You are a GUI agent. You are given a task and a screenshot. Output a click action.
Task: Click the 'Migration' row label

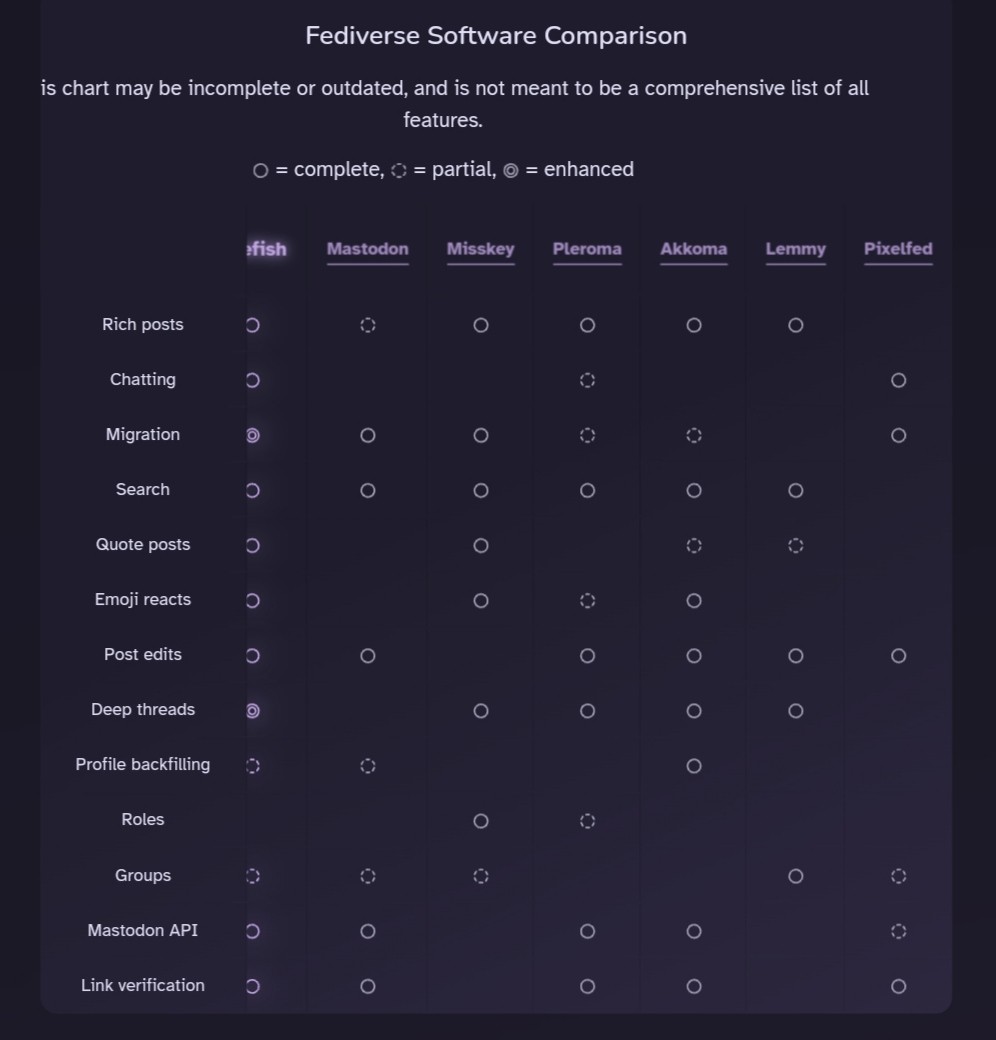coord(143,434)
